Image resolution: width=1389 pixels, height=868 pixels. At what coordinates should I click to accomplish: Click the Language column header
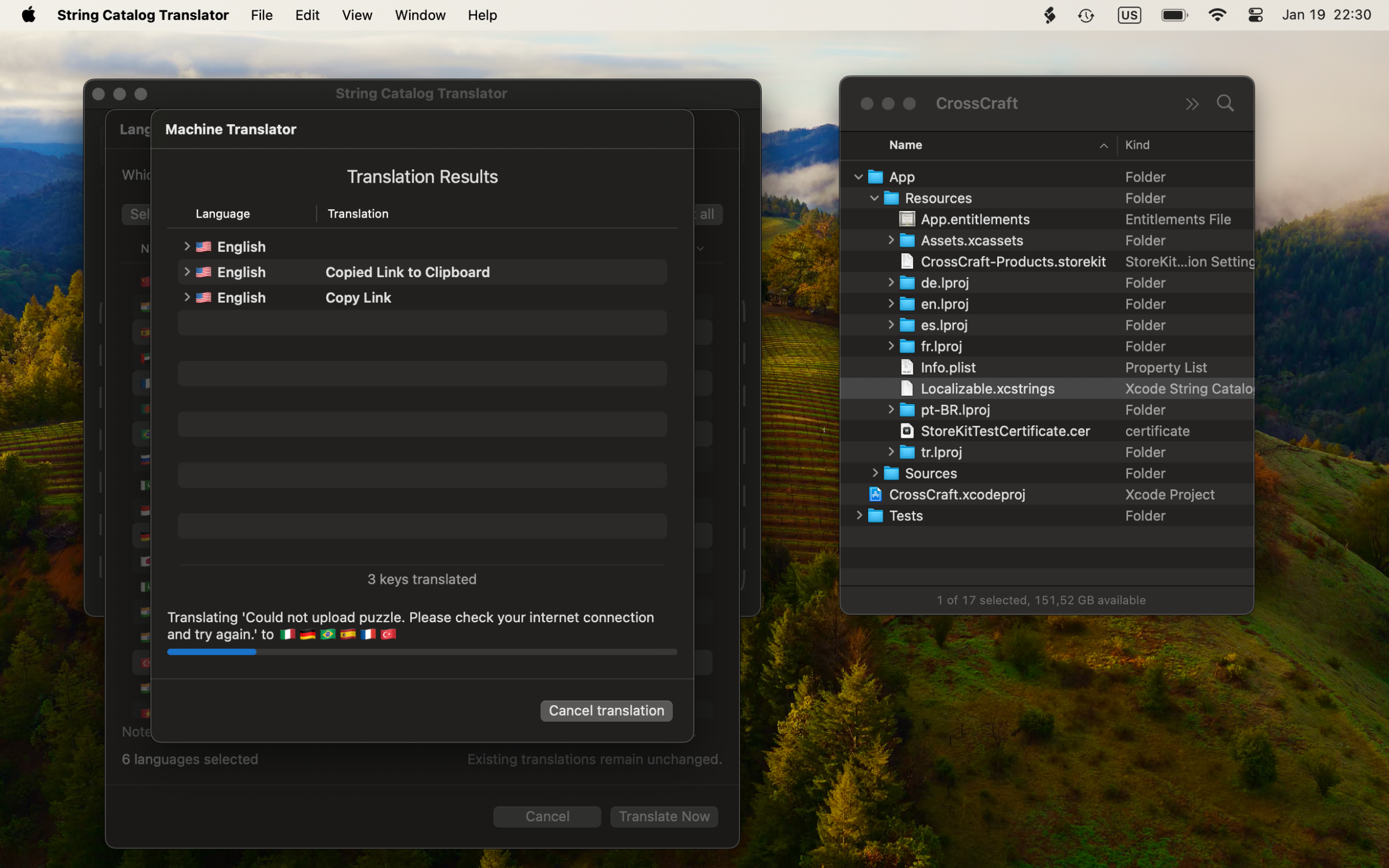pyautogui.click(x=222, y=214)
